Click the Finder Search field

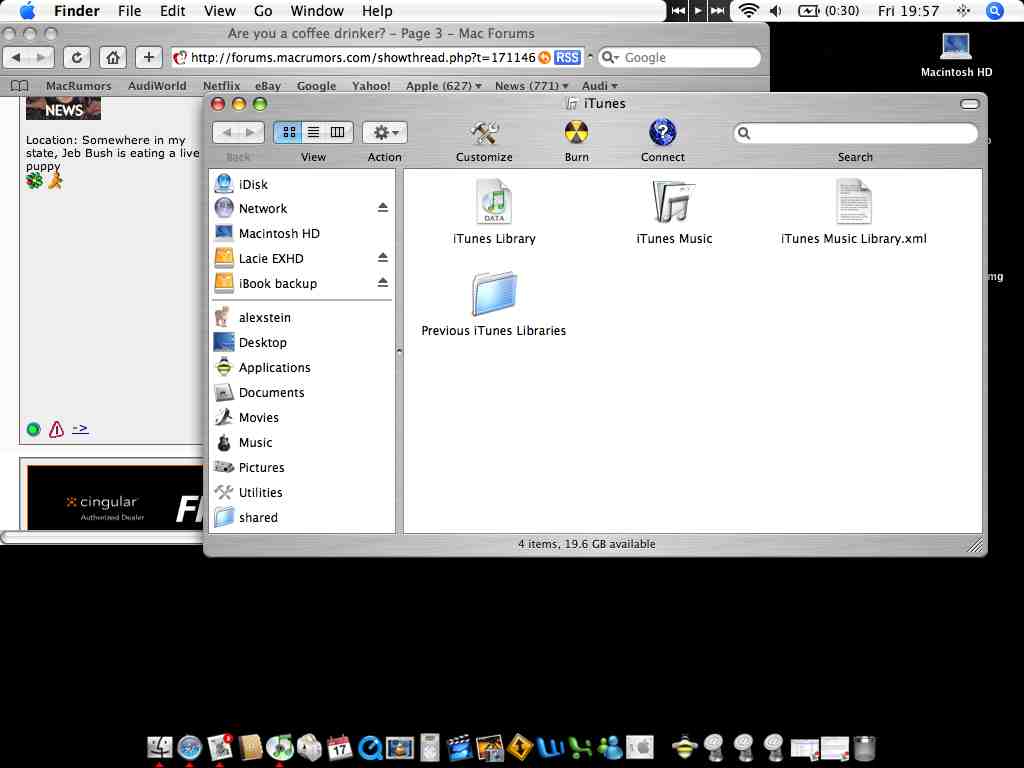856,133
